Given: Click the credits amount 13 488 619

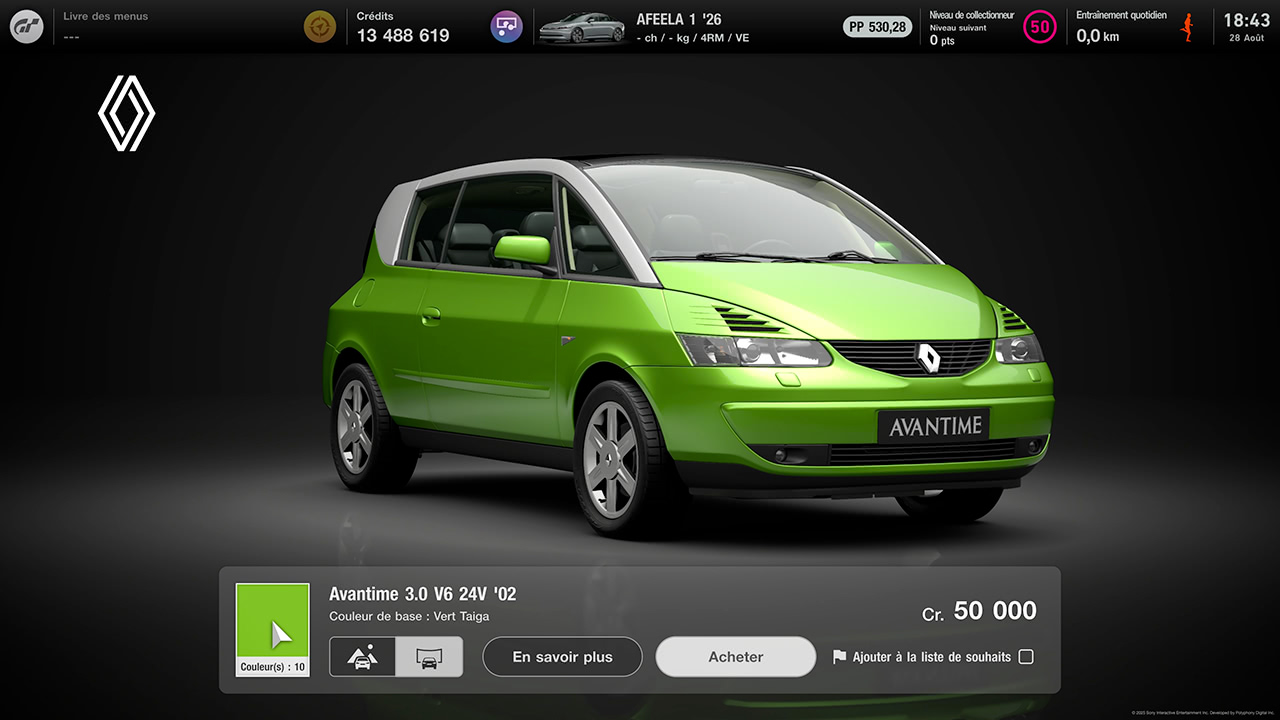Looking at the screenshot, I should tap(403, 36).
